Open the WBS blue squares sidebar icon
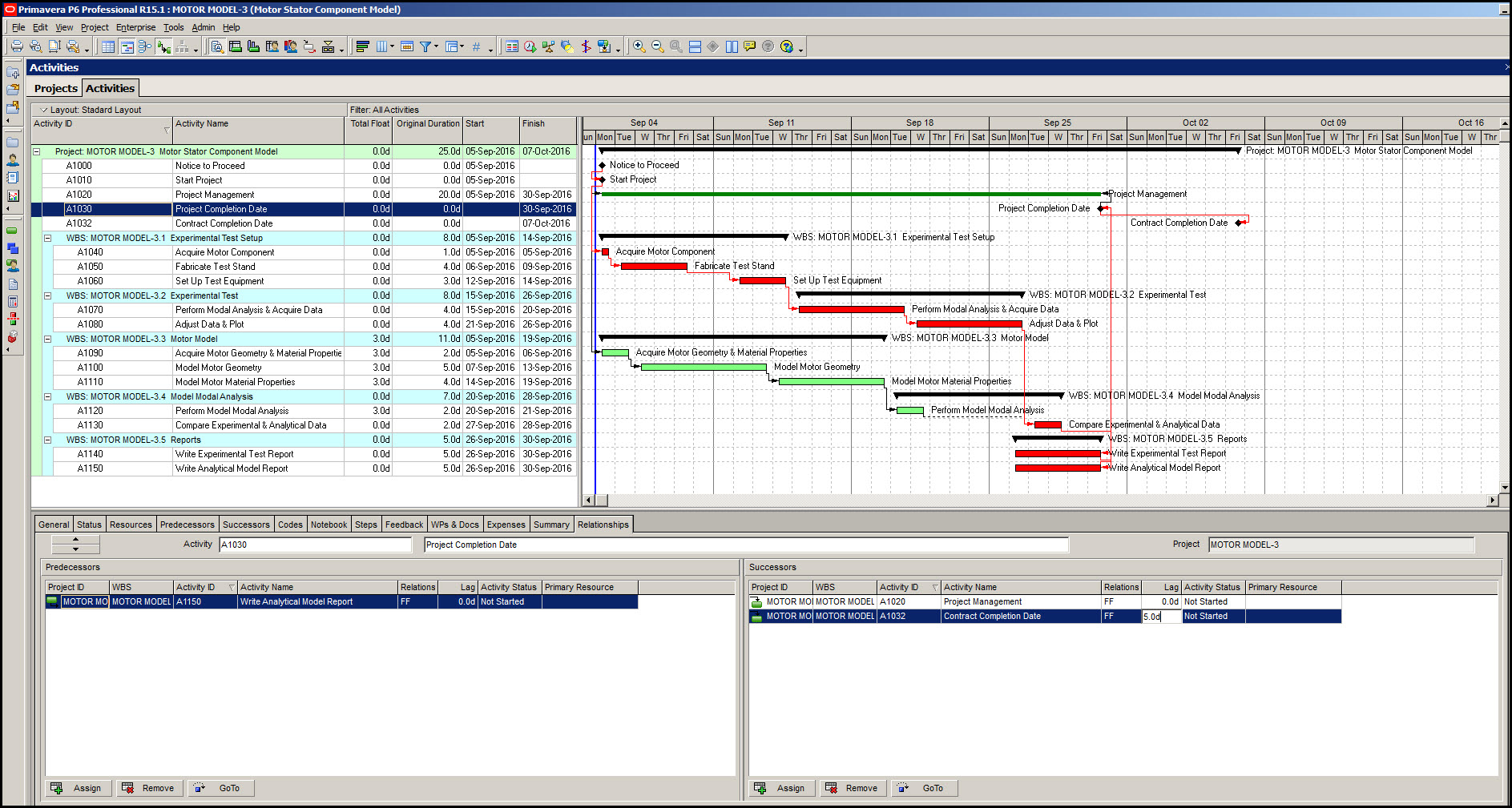This screenshot has height=808, width=1512. [13, 248]
